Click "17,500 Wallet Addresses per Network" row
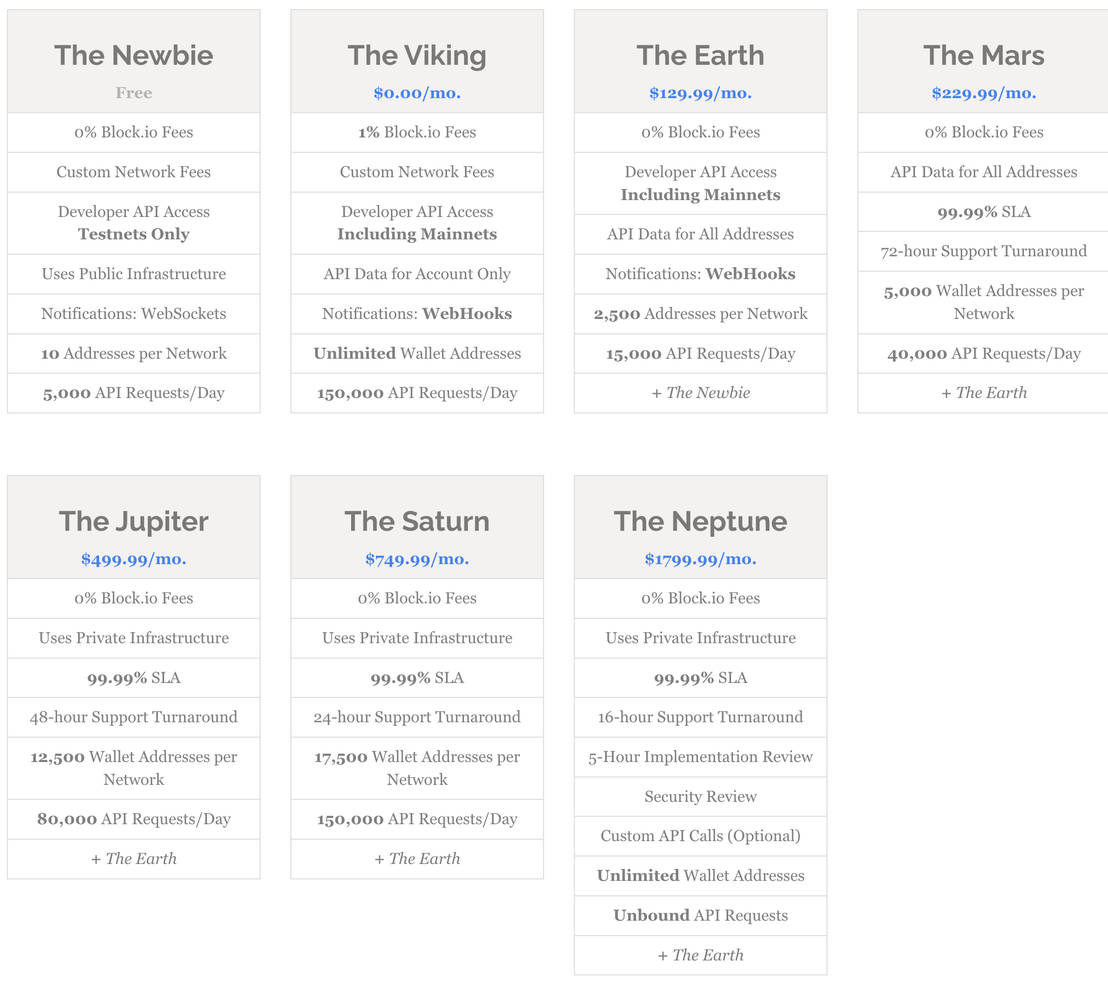The height and width of the screenshot is (985, 1108). pos(417,768)
